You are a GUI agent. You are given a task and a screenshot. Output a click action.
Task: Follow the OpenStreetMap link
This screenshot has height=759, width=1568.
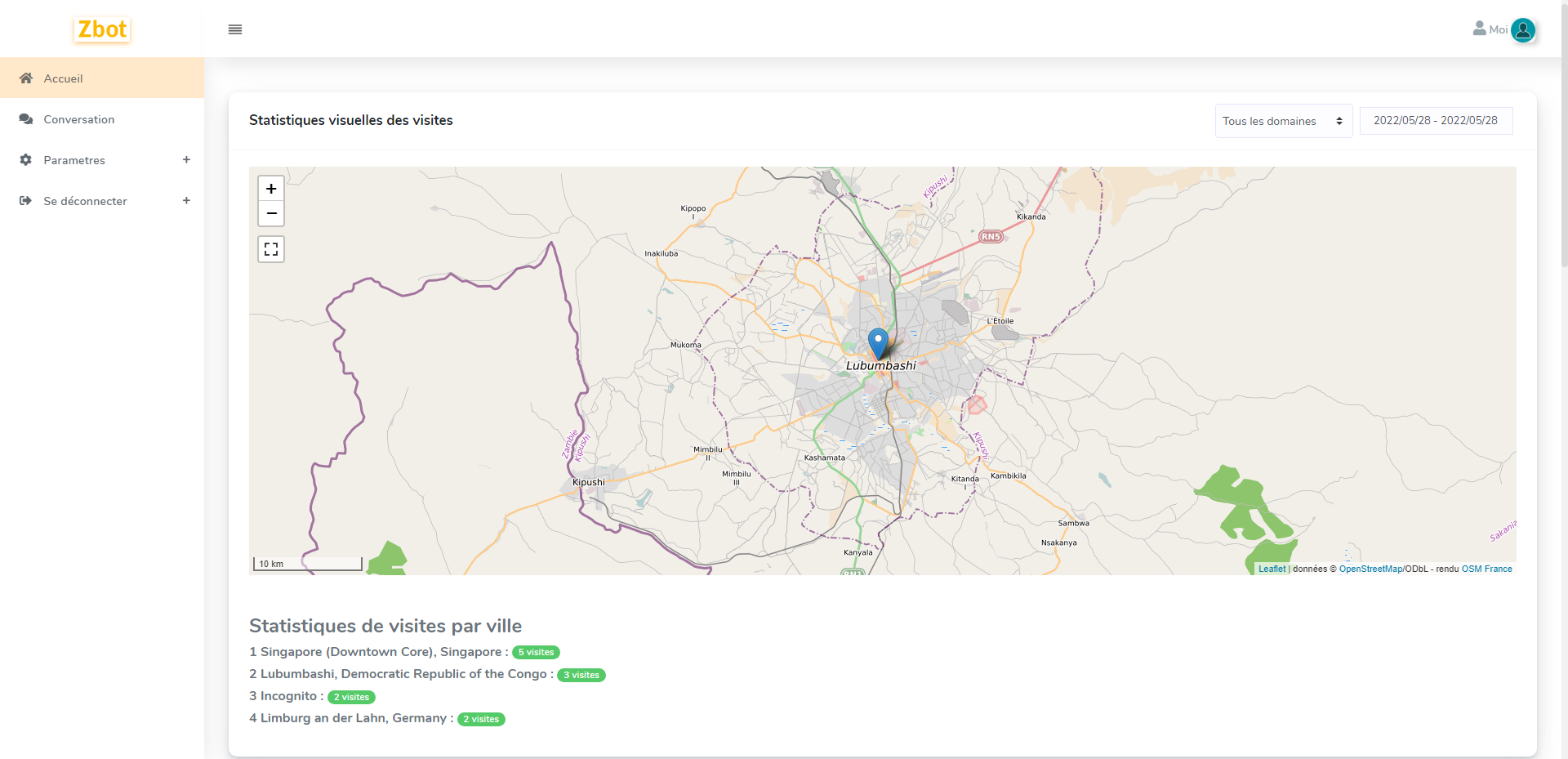click(x=1370, y=569)
